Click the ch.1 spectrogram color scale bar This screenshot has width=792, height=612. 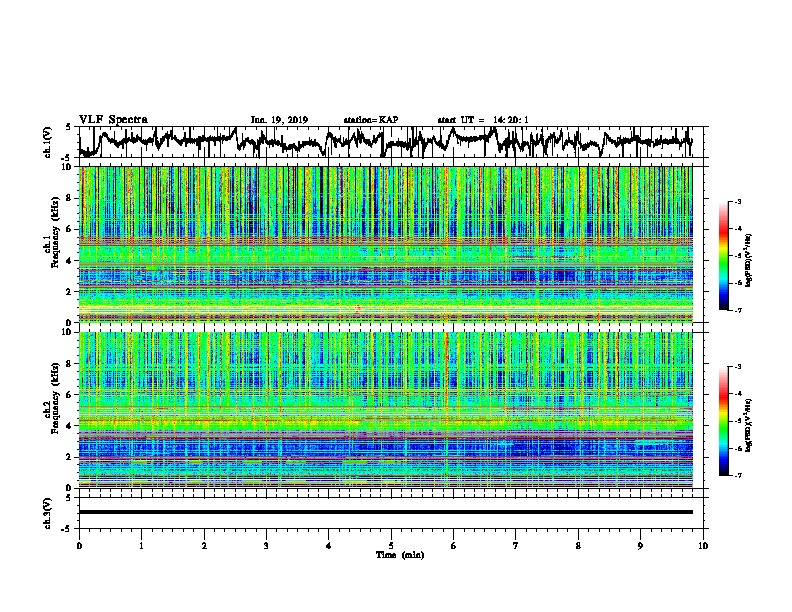point(723,256)
